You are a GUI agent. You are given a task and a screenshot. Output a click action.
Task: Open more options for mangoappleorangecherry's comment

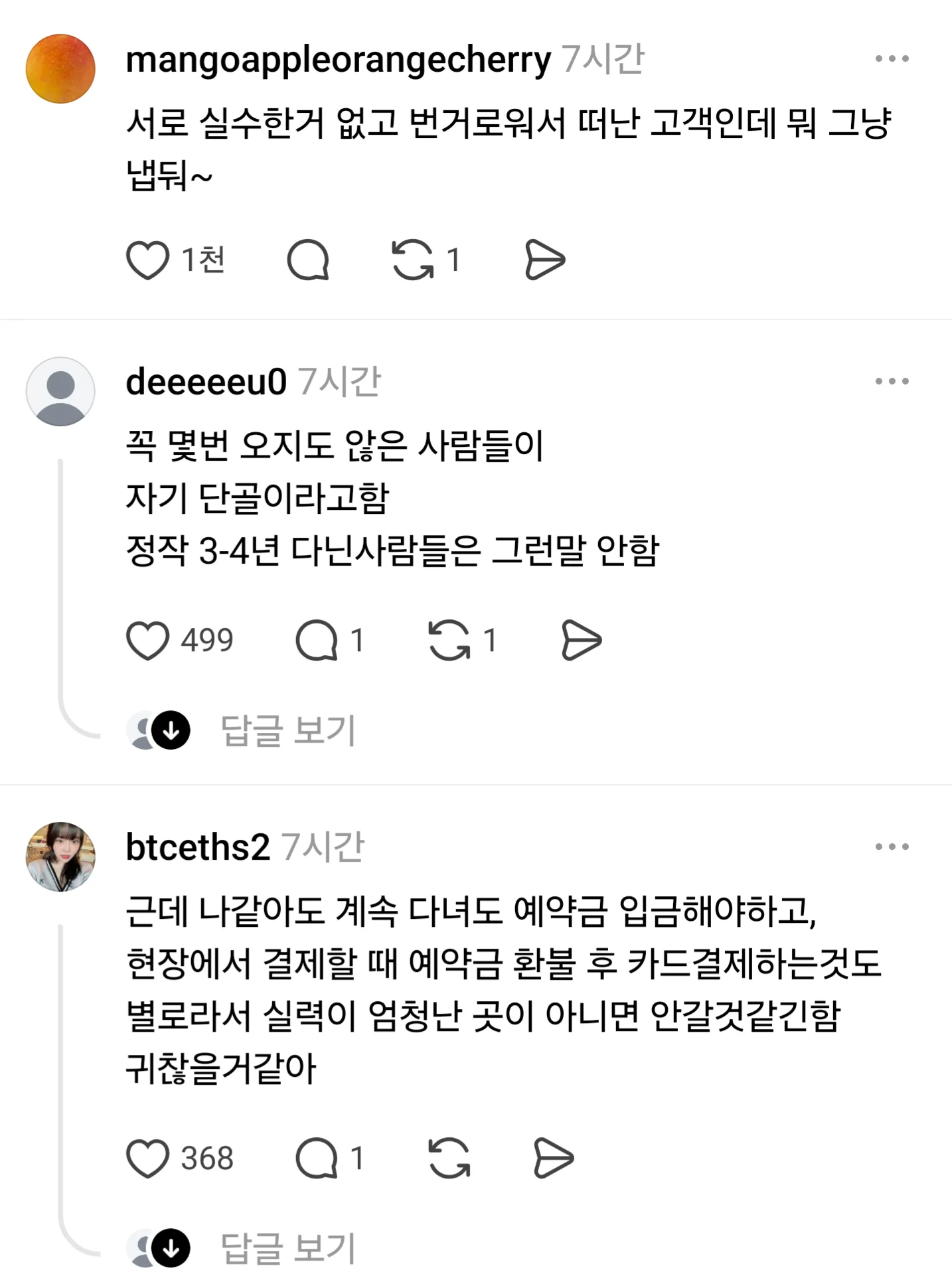(x=892, y=58)
